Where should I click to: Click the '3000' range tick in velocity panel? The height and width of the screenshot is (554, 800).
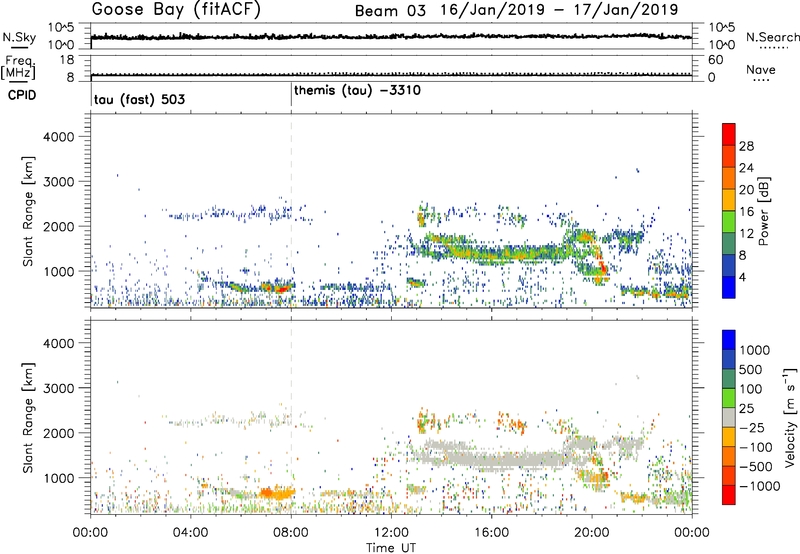click(59, 388)
